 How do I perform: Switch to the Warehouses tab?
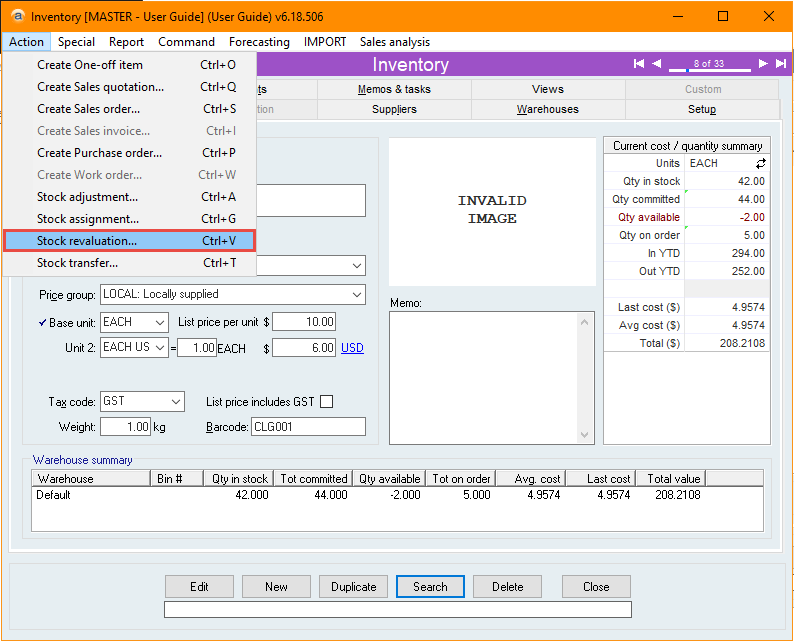tap(548, 109)
